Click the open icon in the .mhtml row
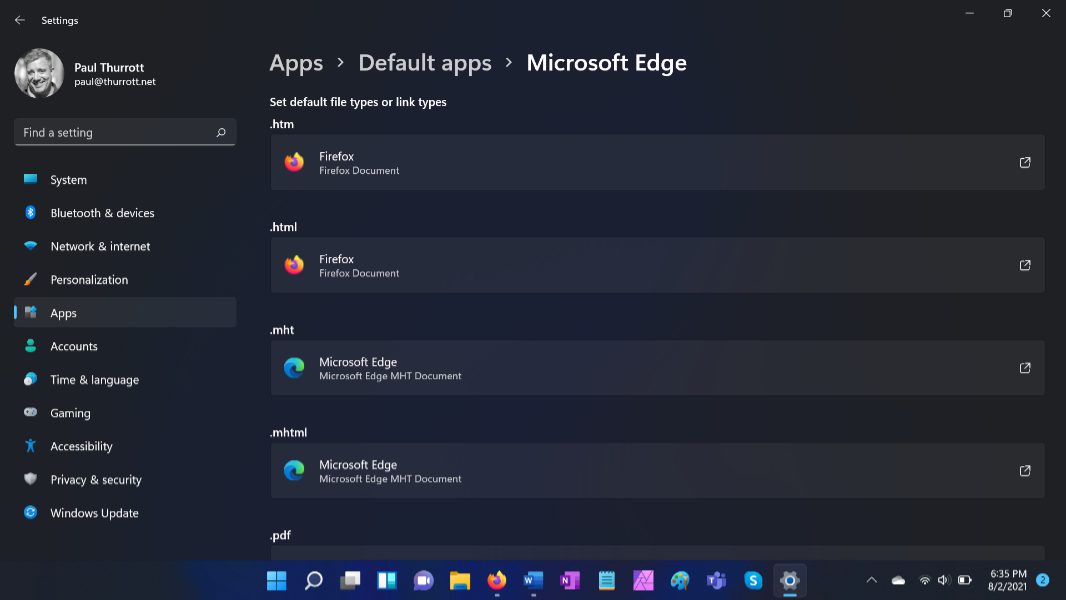 click(x=1024, y=471)
